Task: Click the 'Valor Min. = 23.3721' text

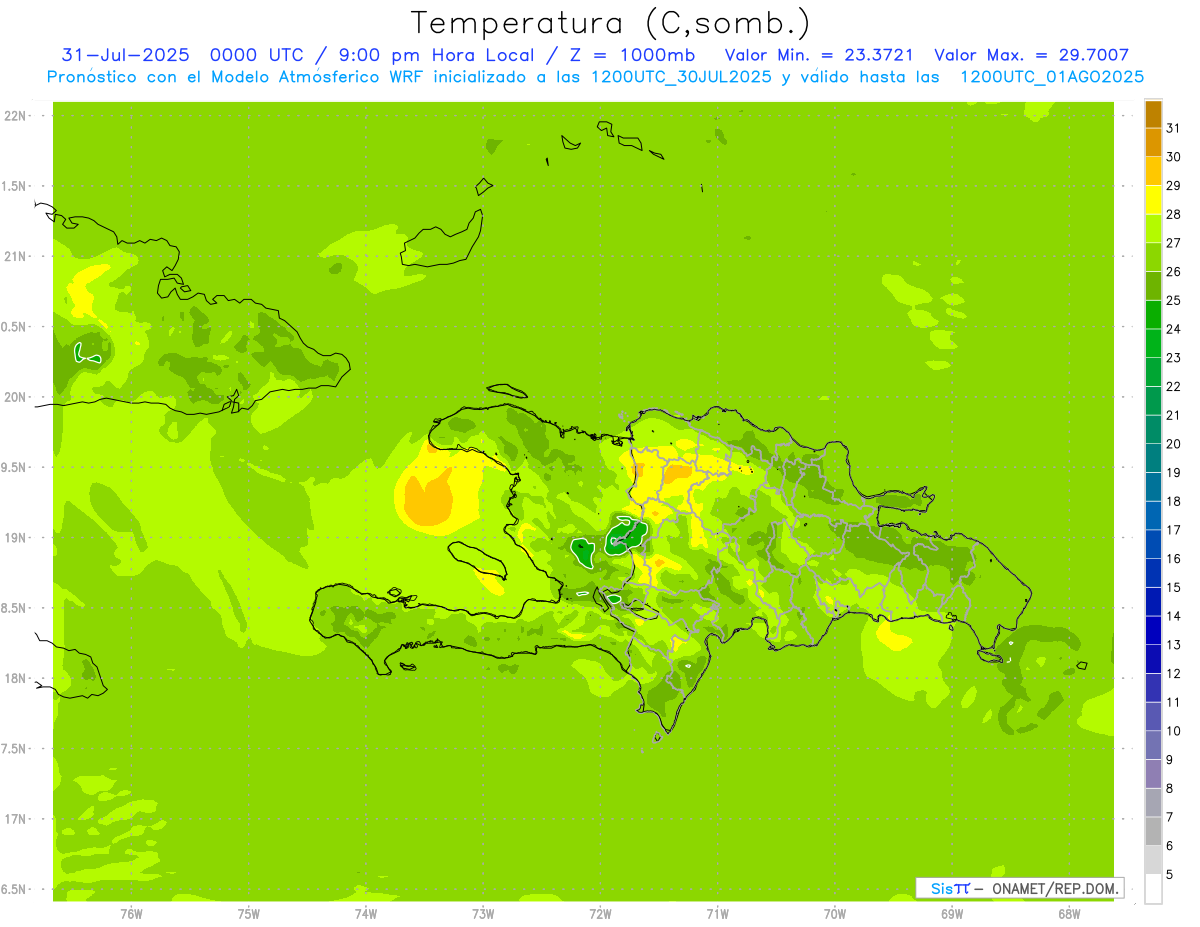Action: click(x=819, y=55)
